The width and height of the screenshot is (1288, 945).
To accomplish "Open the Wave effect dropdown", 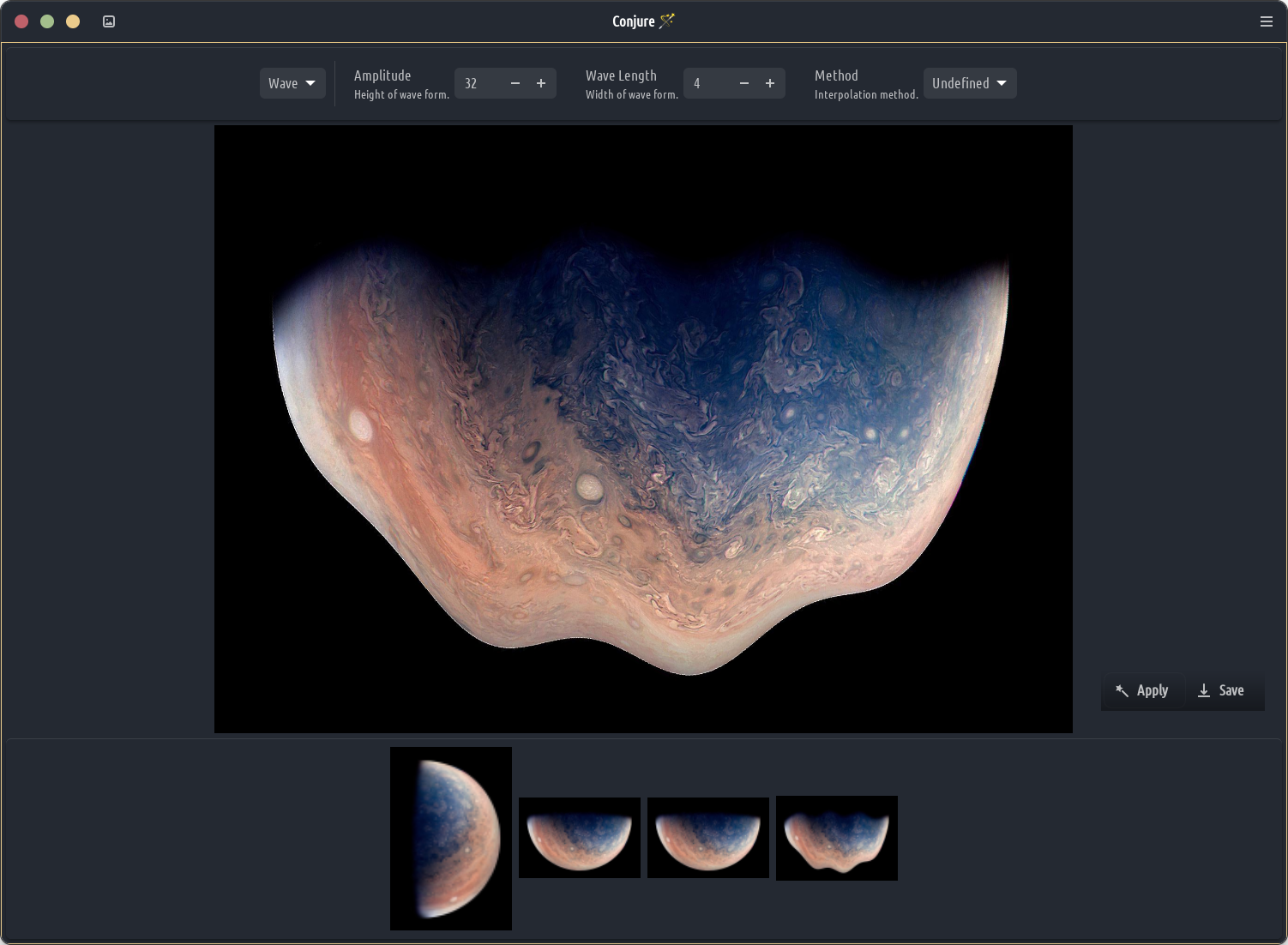I will pyautogui.click(x=292, y=83).
